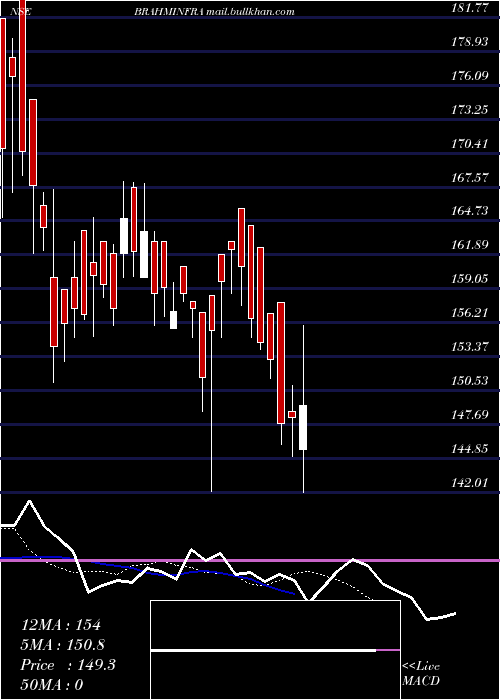
Task: Click the 161.89 price axis label
Action: tap(469, 245)
